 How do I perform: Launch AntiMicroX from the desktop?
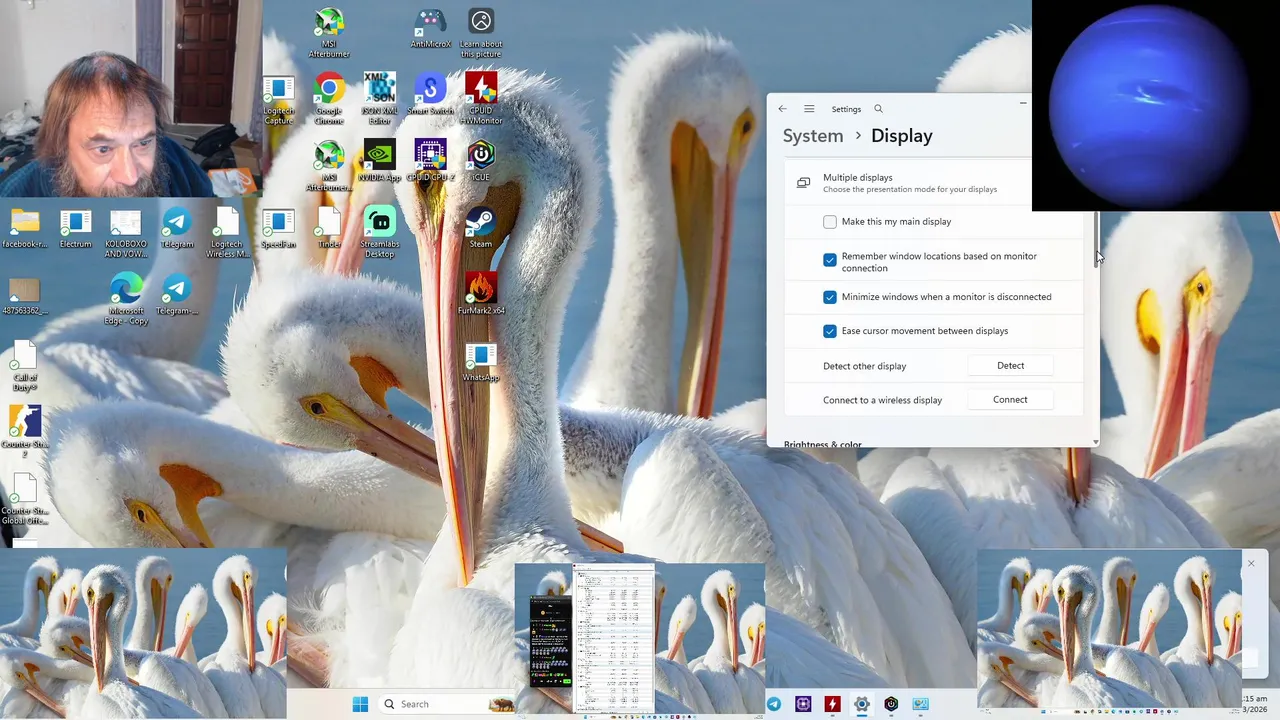tap(430, 28)
